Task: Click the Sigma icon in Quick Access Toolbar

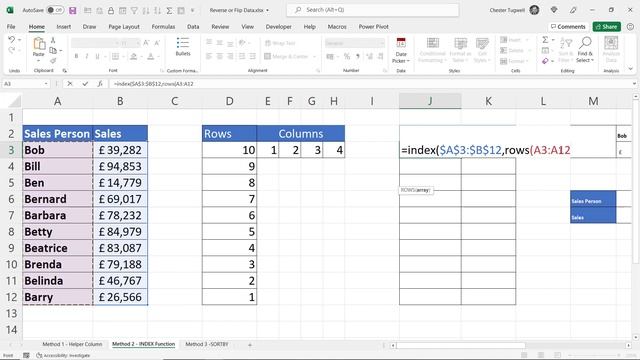Action: [169, 10]
